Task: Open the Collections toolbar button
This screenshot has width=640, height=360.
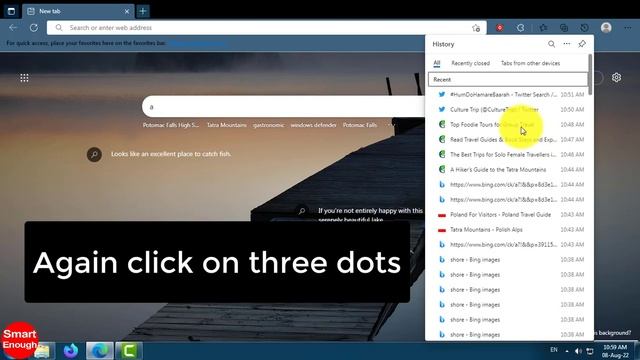Action: [564, 28]
